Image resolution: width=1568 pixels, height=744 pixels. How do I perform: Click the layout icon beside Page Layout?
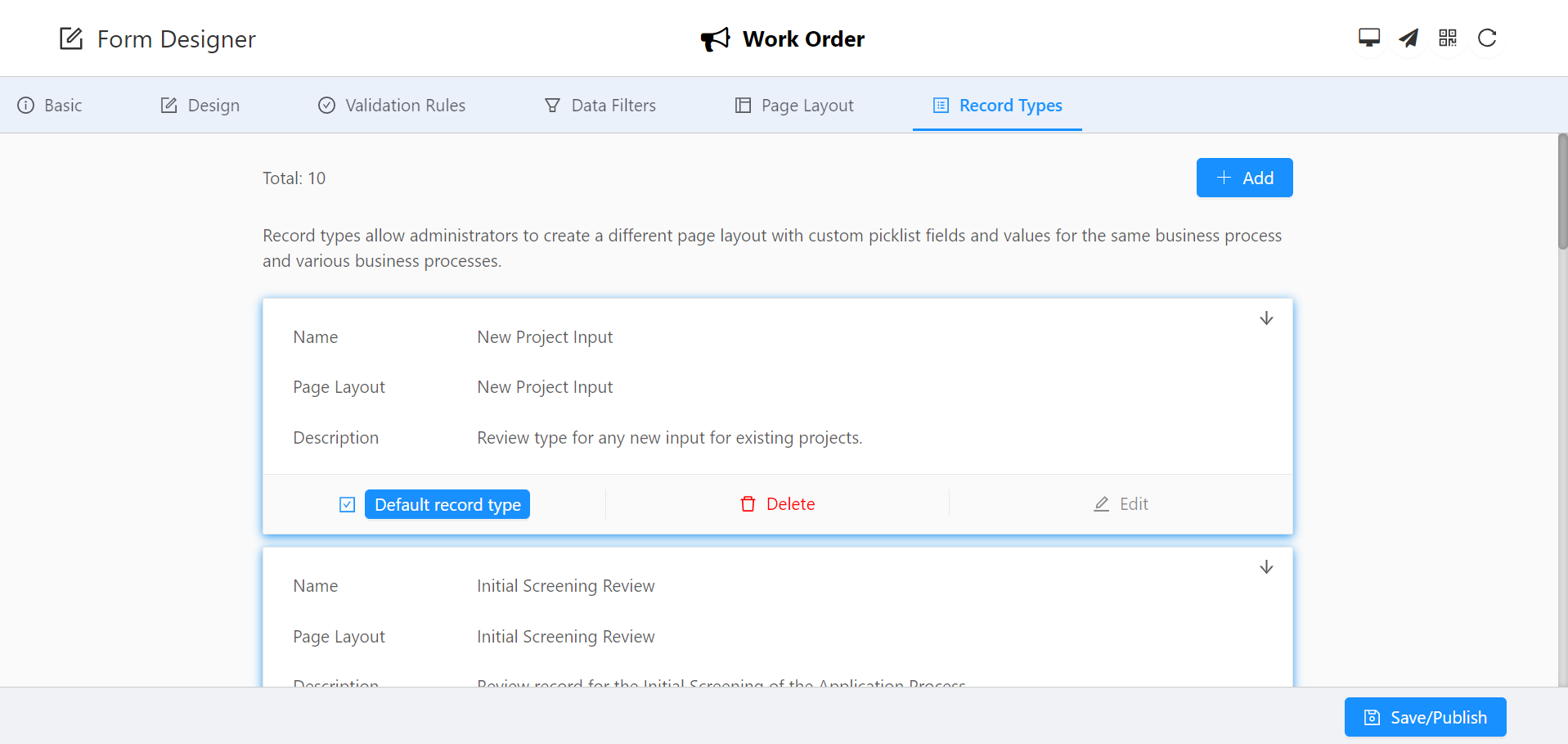tap(743, 106)
